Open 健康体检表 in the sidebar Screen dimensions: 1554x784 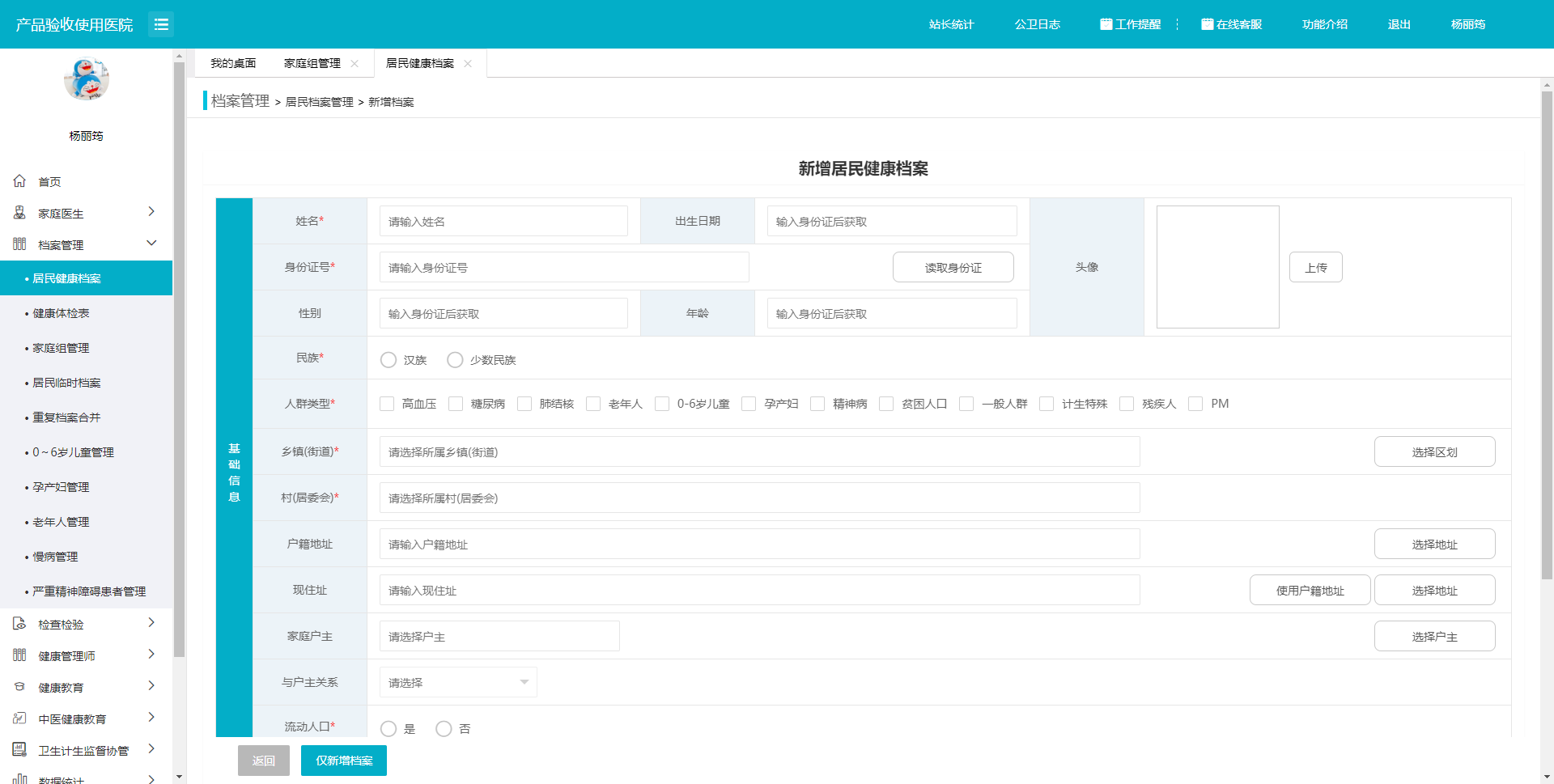tap(61, 313)
